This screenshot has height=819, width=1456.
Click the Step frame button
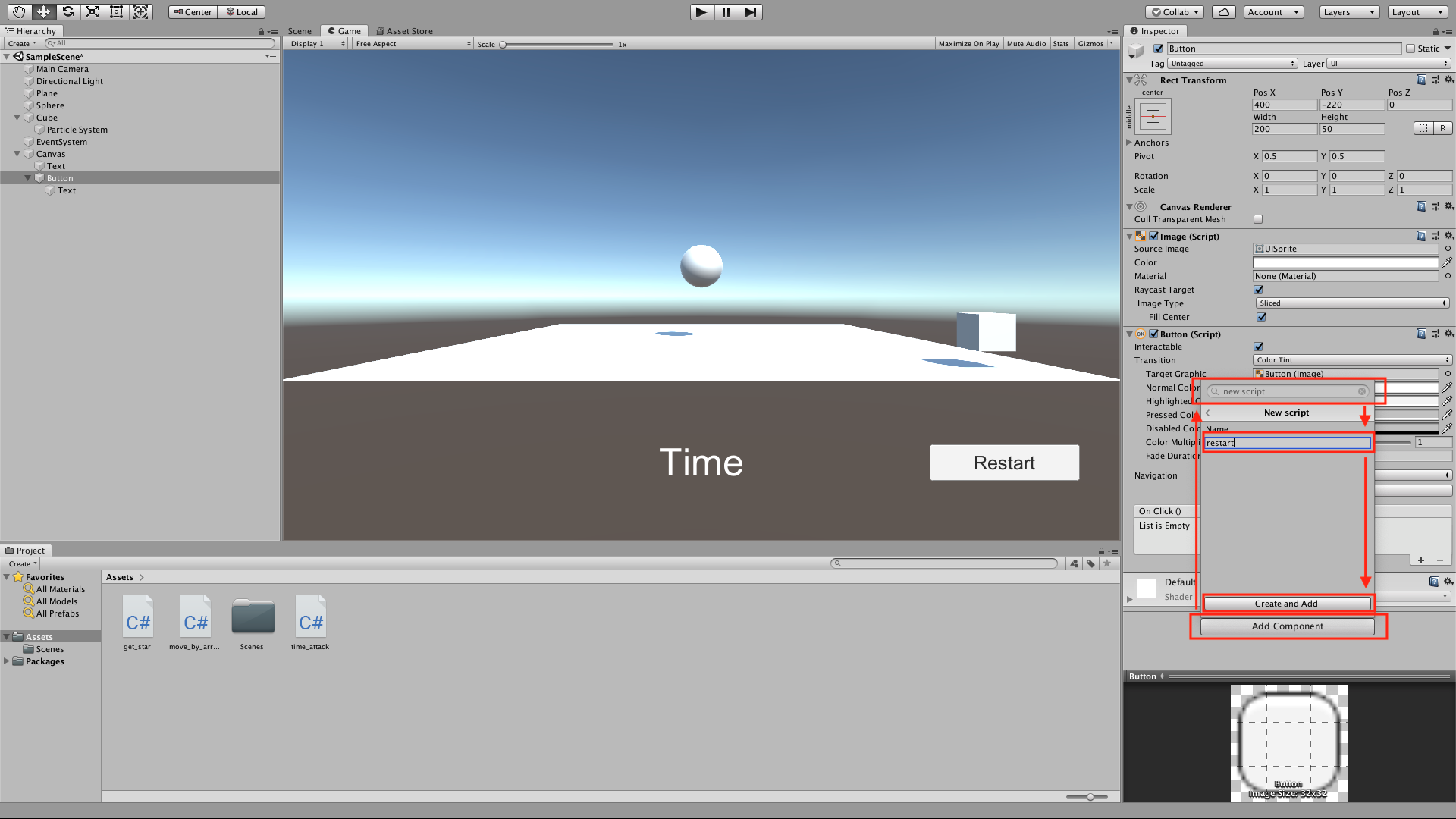click(x=750, y=11)
